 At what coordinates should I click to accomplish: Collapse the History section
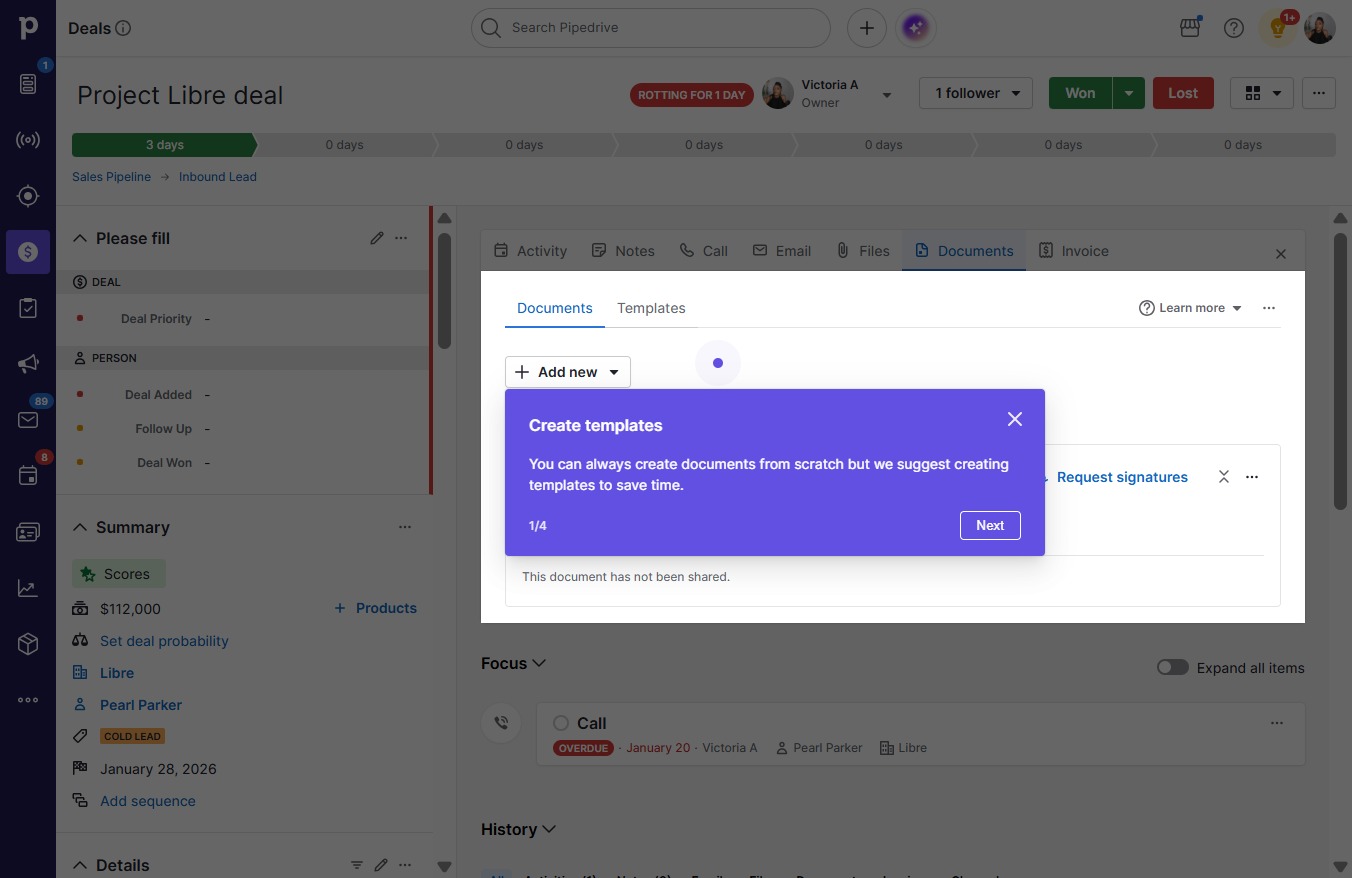pyautogui.click(x=549, y=829)
